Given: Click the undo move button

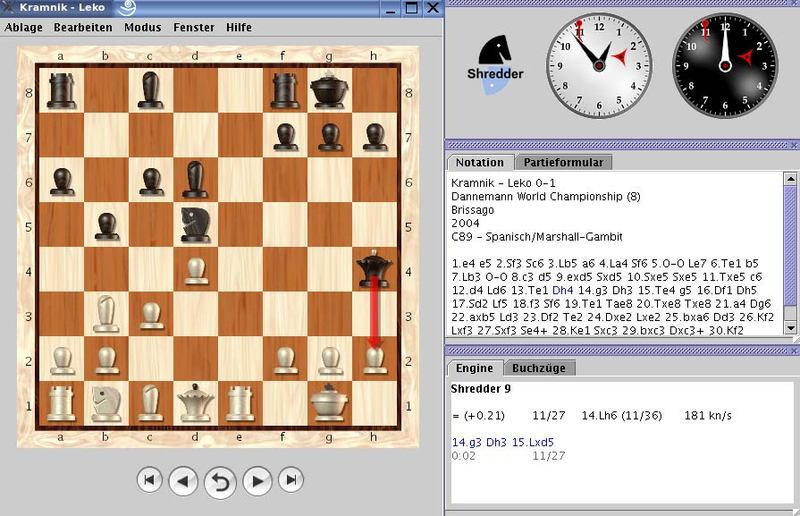Looking at the screenshot, I should 220,483.
